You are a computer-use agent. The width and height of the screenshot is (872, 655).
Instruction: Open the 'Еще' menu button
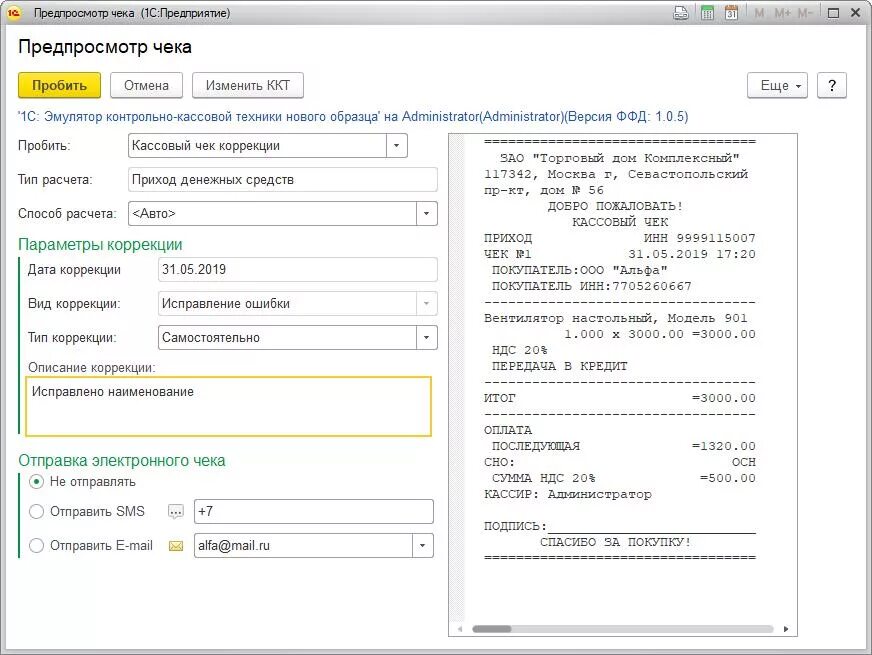(777, 86)
